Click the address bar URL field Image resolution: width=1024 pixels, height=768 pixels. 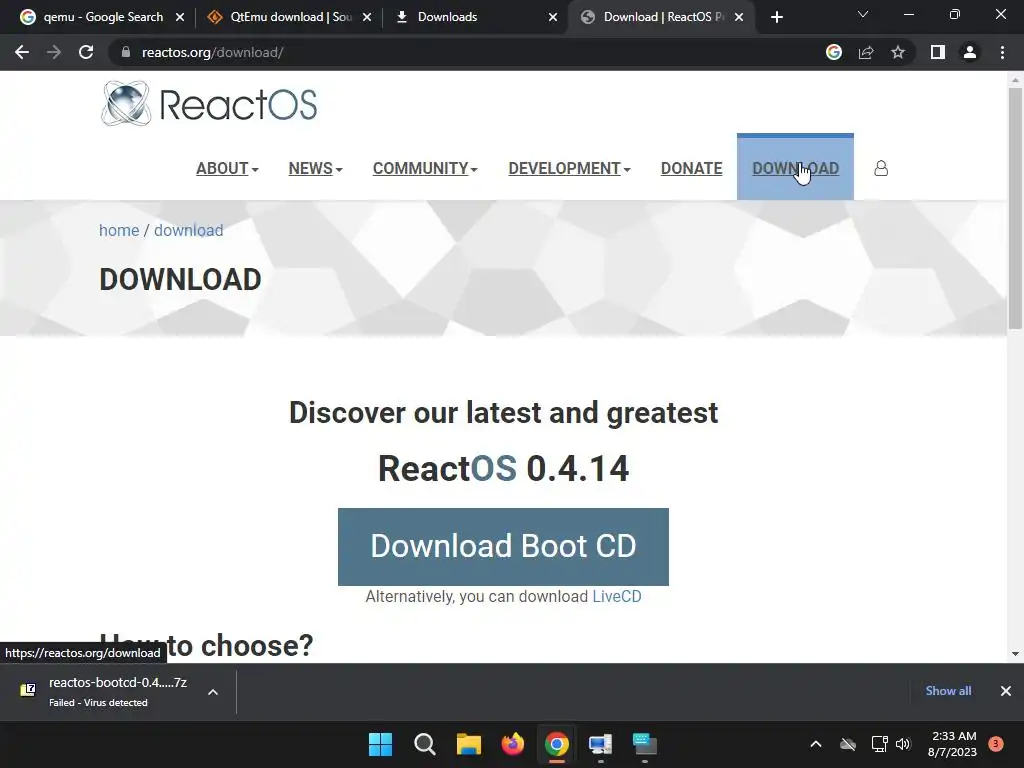tap(457, 52)
